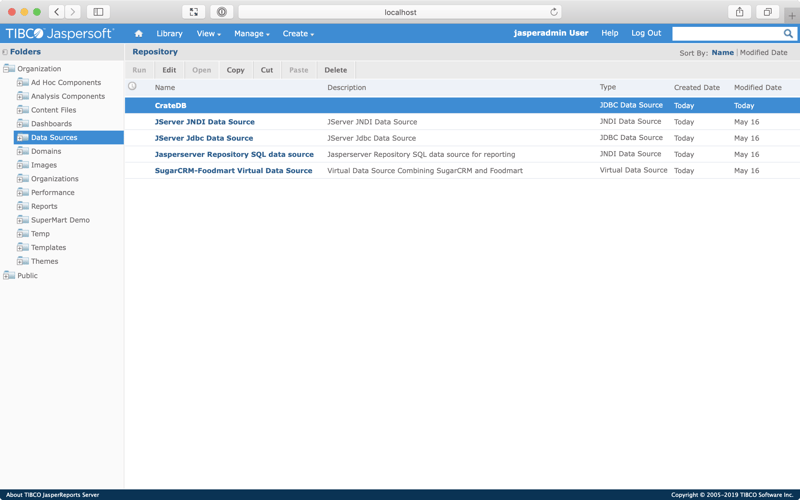Open SugarCRM-Foodmart Virtual Data Source
This screenshot has width=800, height=500.
click(x=233, y=171)
